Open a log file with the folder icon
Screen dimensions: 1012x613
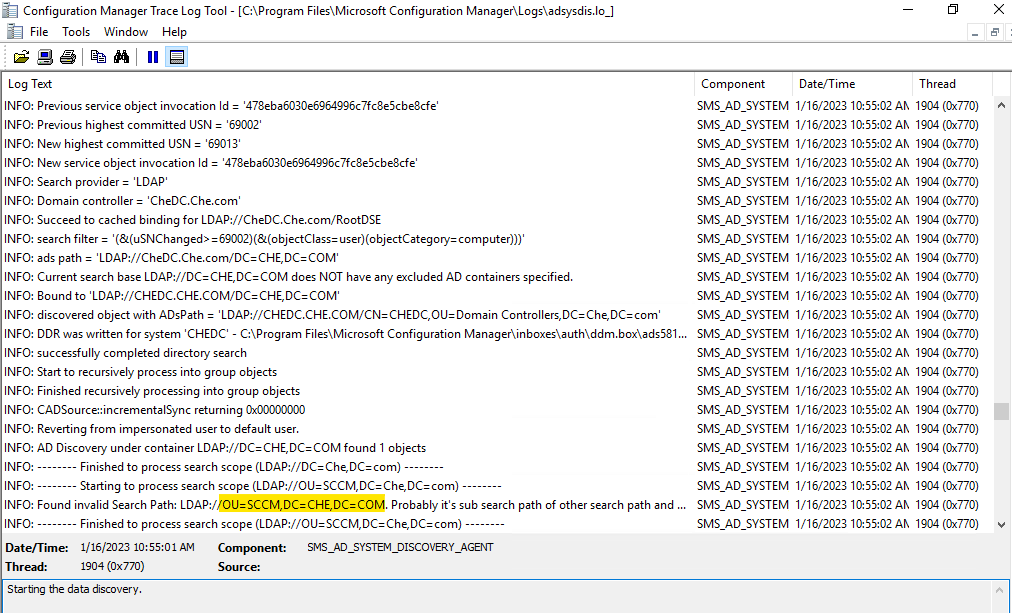tap(21, 57)
